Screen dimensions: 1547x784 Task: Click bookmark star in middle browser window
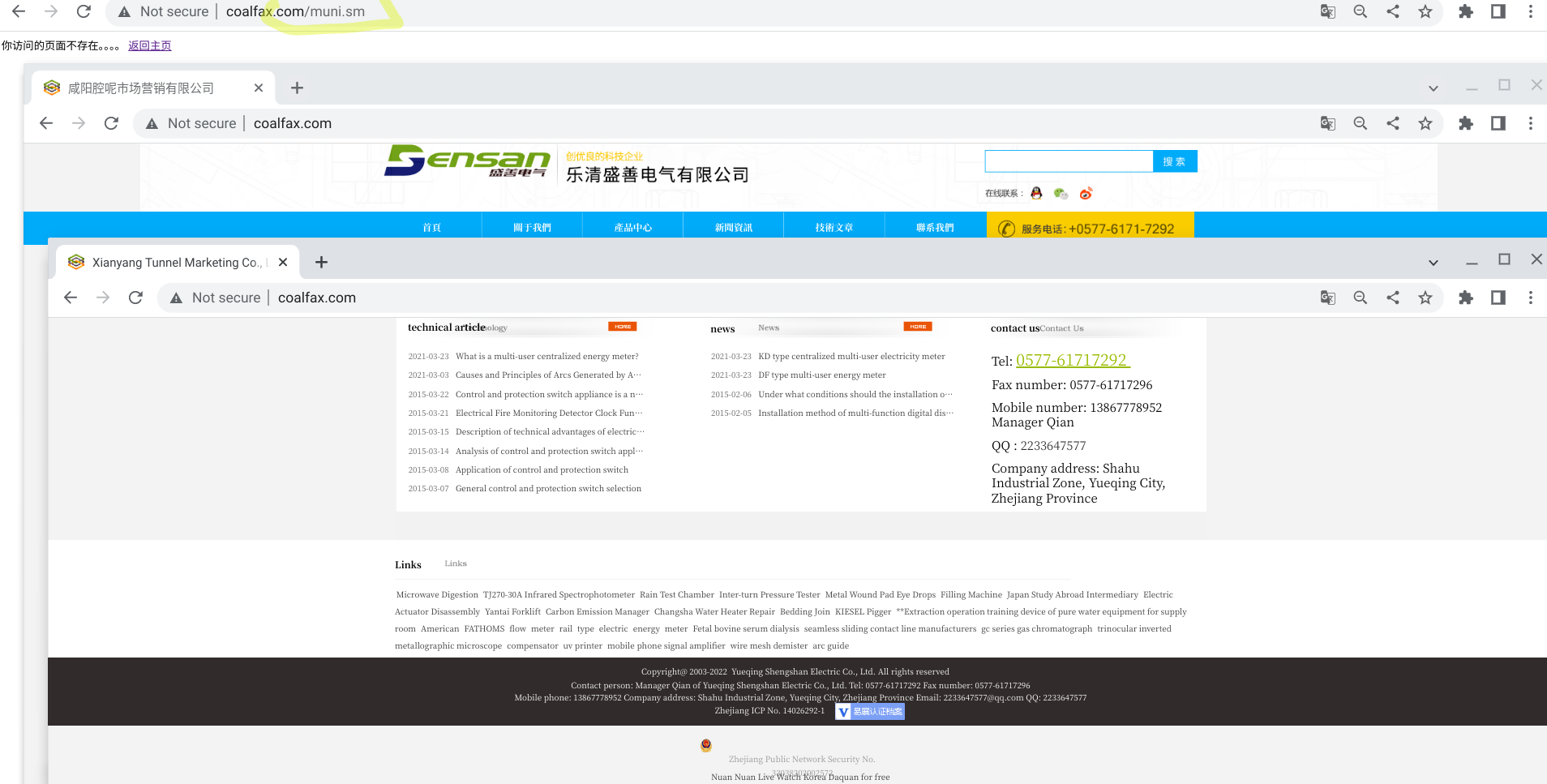pos(1425,123)
